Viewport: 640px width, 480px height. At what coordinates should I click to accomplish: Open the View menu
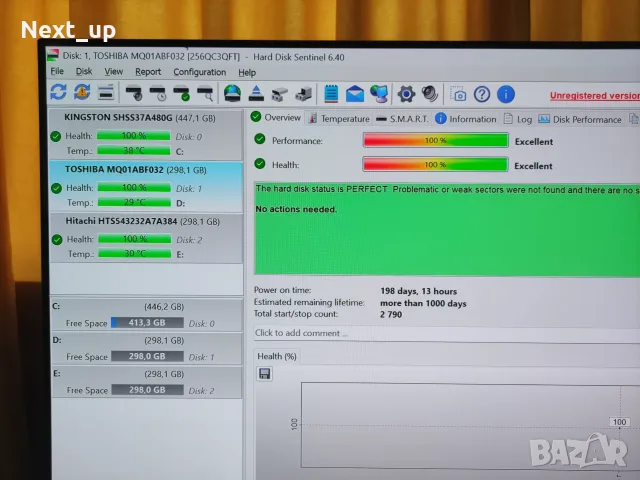[x=113, y=72]
